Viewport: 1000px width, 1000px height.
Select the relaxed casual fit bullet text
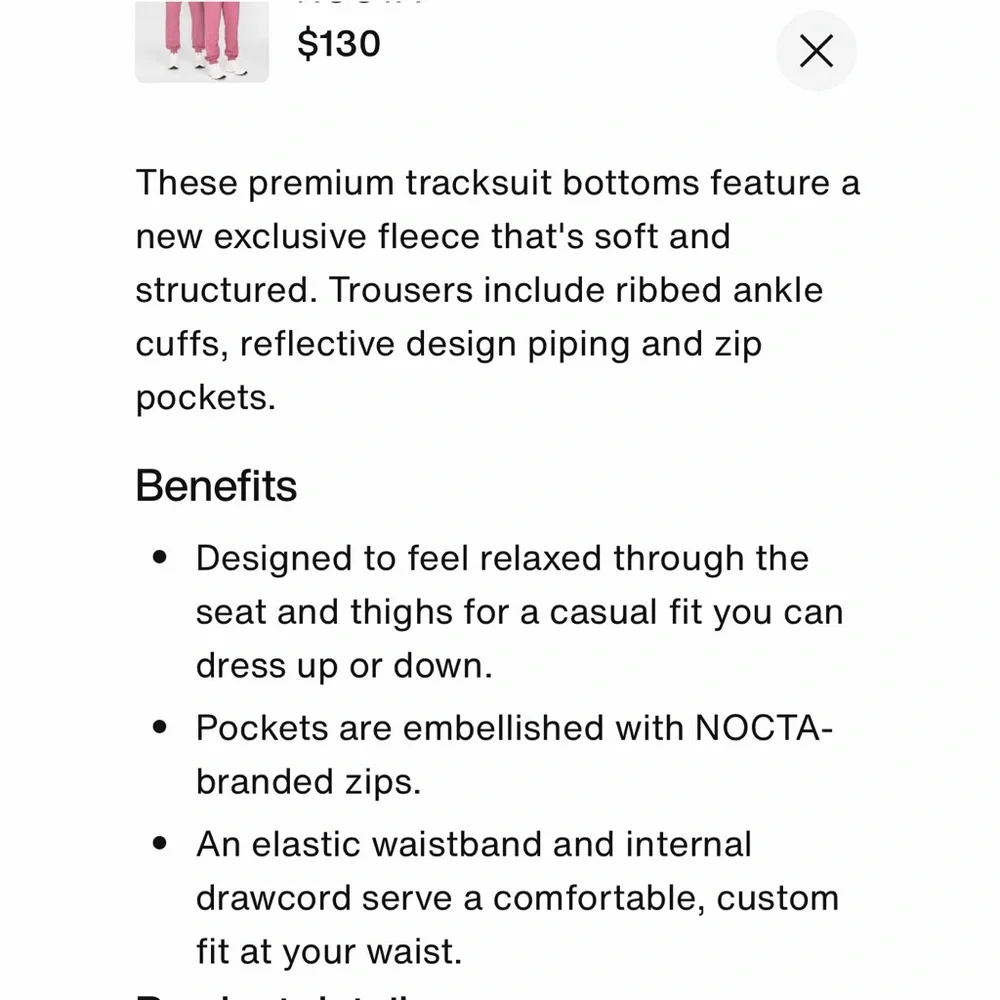(x=518, y=612)
